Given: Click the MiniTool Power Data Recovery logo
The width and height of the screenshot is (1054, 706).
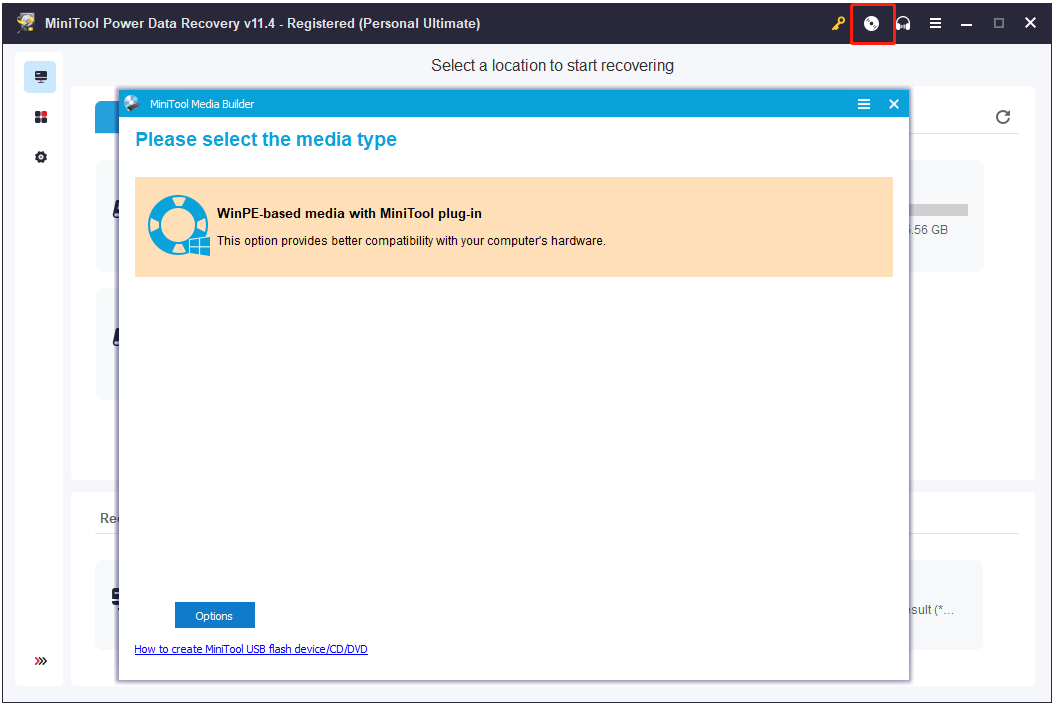Looking at the screenshot, I should pyautogui.click(x=26, y=23).
